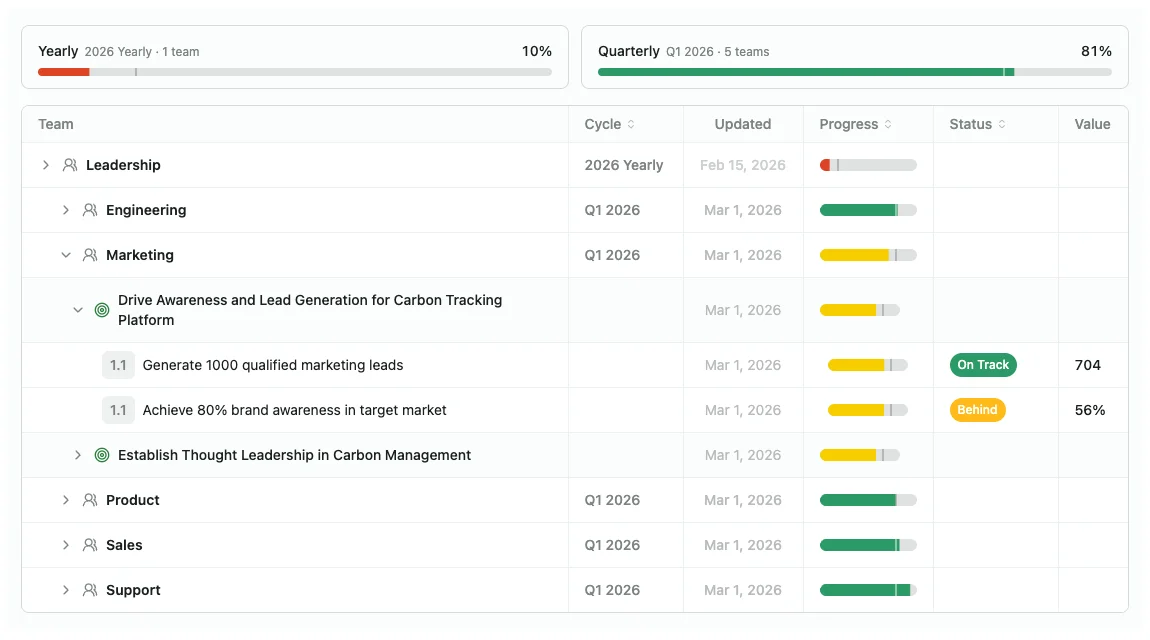This screenshot has width=1150, height=640.
Task: Expand the Leadership team row
Action: coord(45,165)
